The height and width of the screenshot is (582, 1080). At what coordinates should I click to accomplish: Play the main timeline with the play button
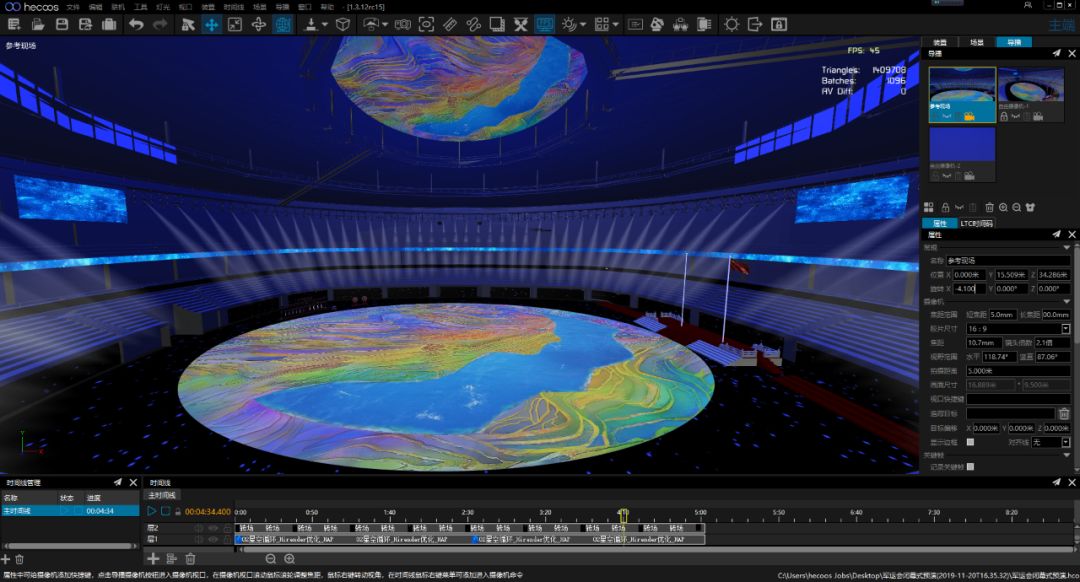tap(152, 511)
